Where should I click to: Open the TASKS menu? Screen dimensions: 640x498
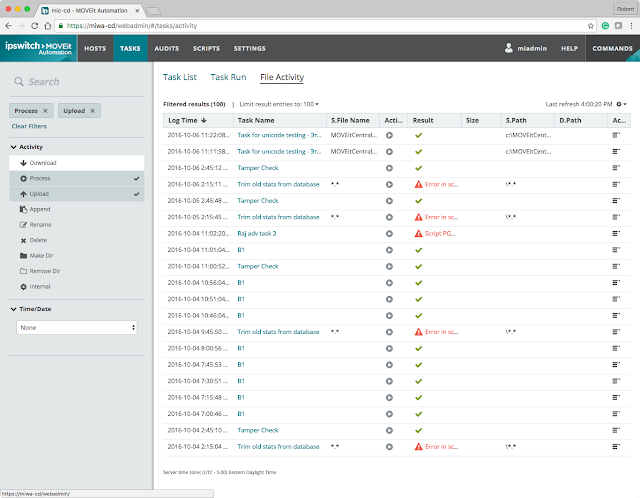click(130, 48)
